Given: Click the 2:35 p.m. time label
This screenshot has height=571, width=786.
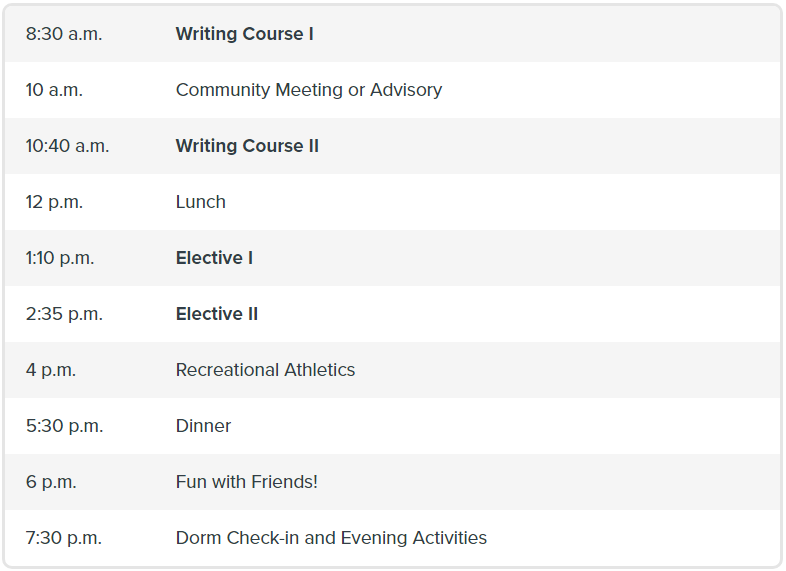Looking at the screenshot, I should click(64, 314).
